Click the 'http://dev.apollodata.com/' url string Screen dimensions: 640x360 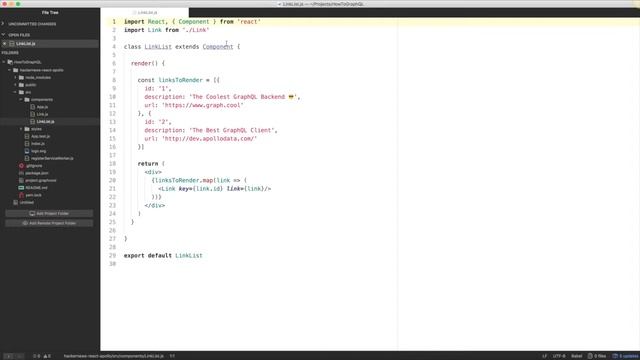pyautogui.click(x=209, y=138)
